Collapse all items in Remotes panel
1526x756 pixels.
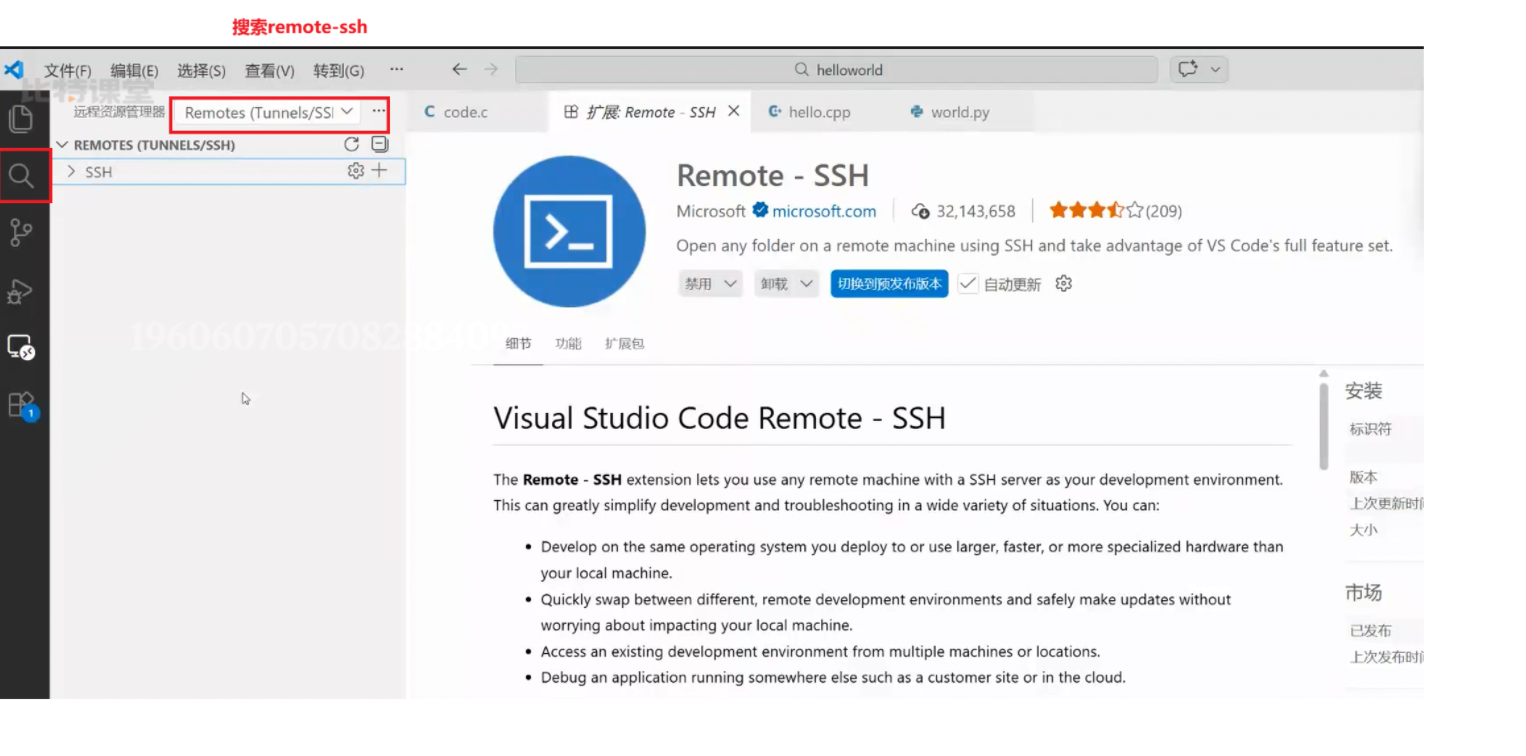pos(380,145)
